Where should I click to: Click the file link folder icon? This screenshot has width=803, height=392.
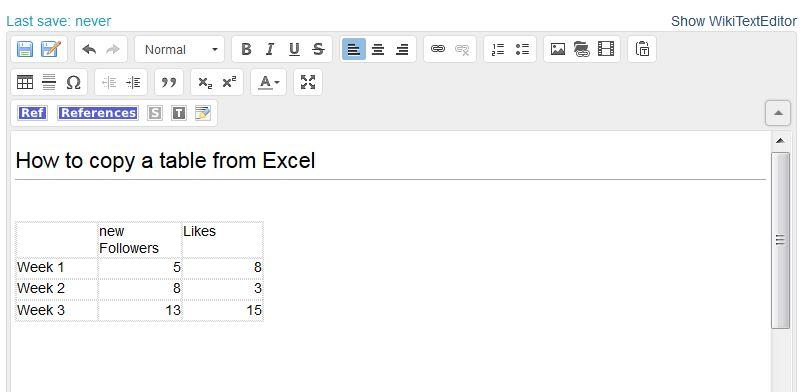coord(582,49)
